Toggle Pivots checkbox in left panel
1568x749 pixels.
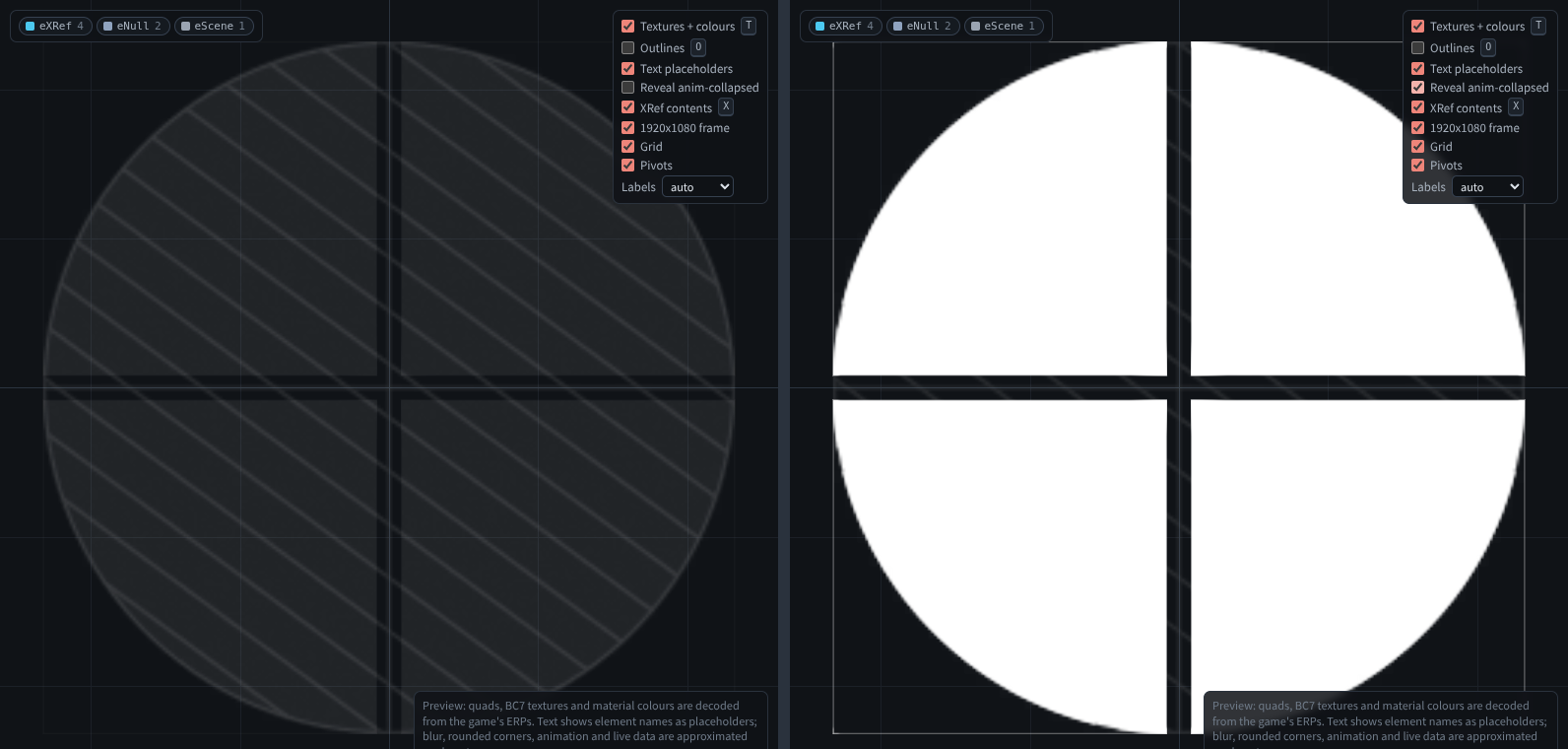pos(627,166)
